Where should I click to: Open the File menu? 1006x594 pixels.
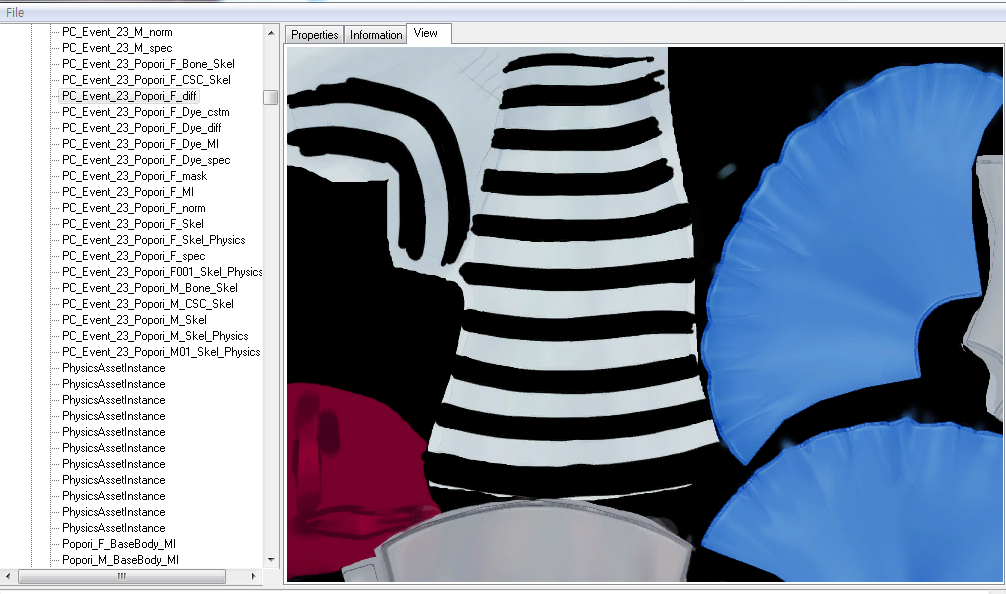pyautogui.click(x=15, y=12)
